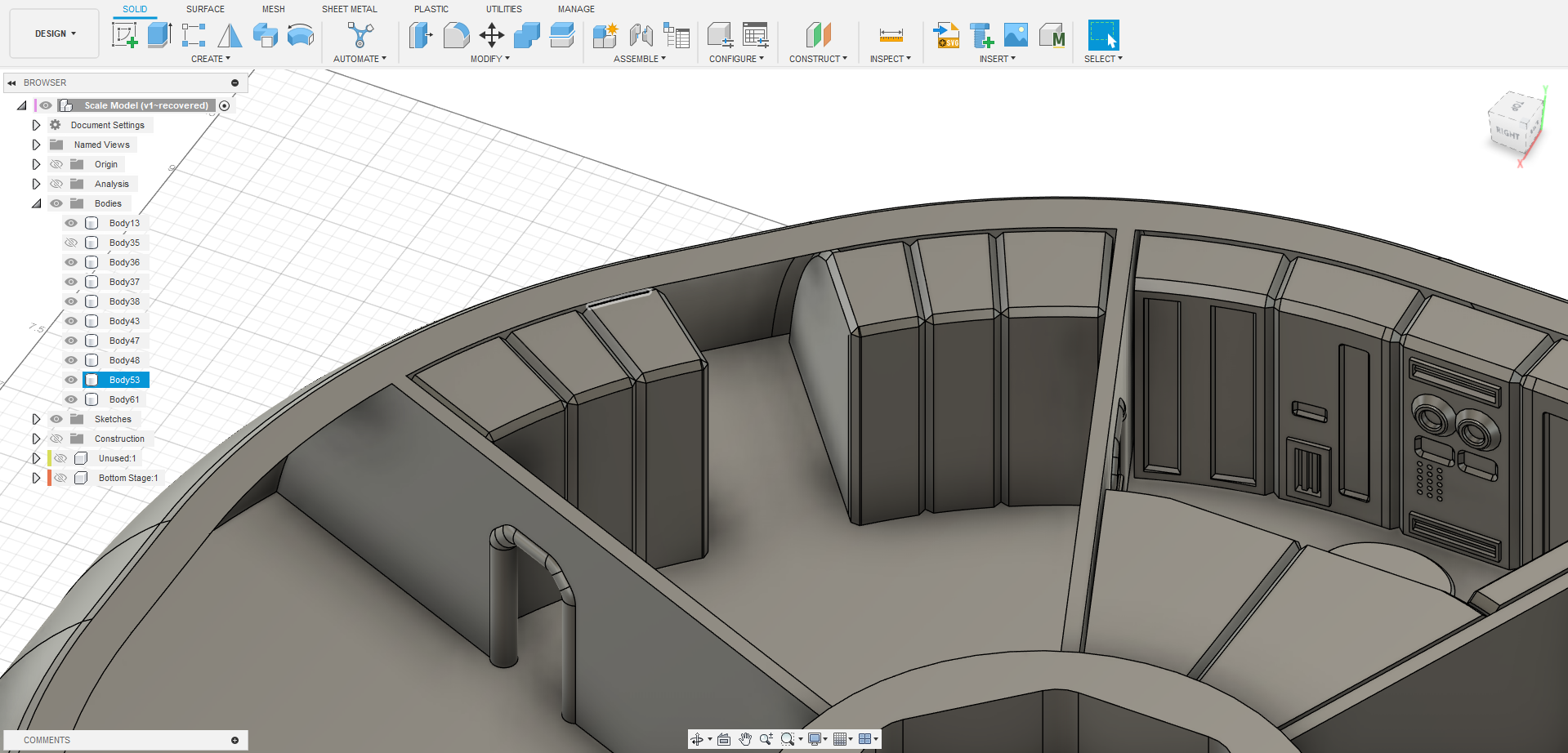The height and width of the screenshot is (753, 1568).
Task: Show the Origin folder
Action: click(x=56, y=164)
